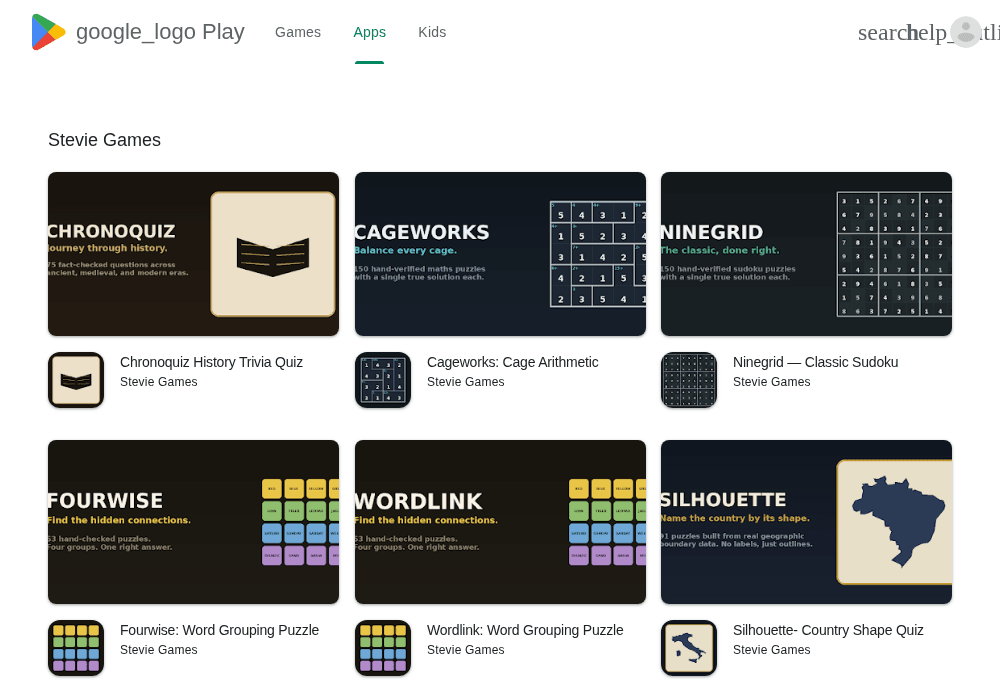Open the Cageworks: Cage Arithmetic title link
Screen dimensions: 1000x700
[x=512, y=362]
